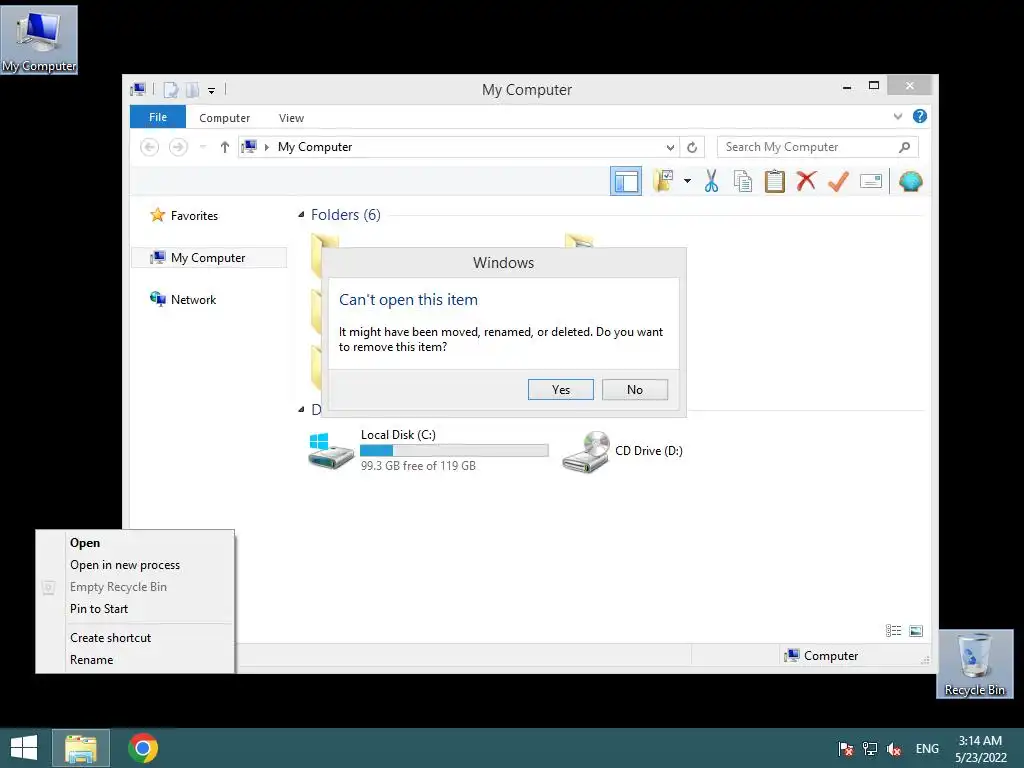Screen dimensions: 1024x768
Task: Click the Local Disk (C:) usage bar
Action: pyautogui.click(x=455, y=451)
